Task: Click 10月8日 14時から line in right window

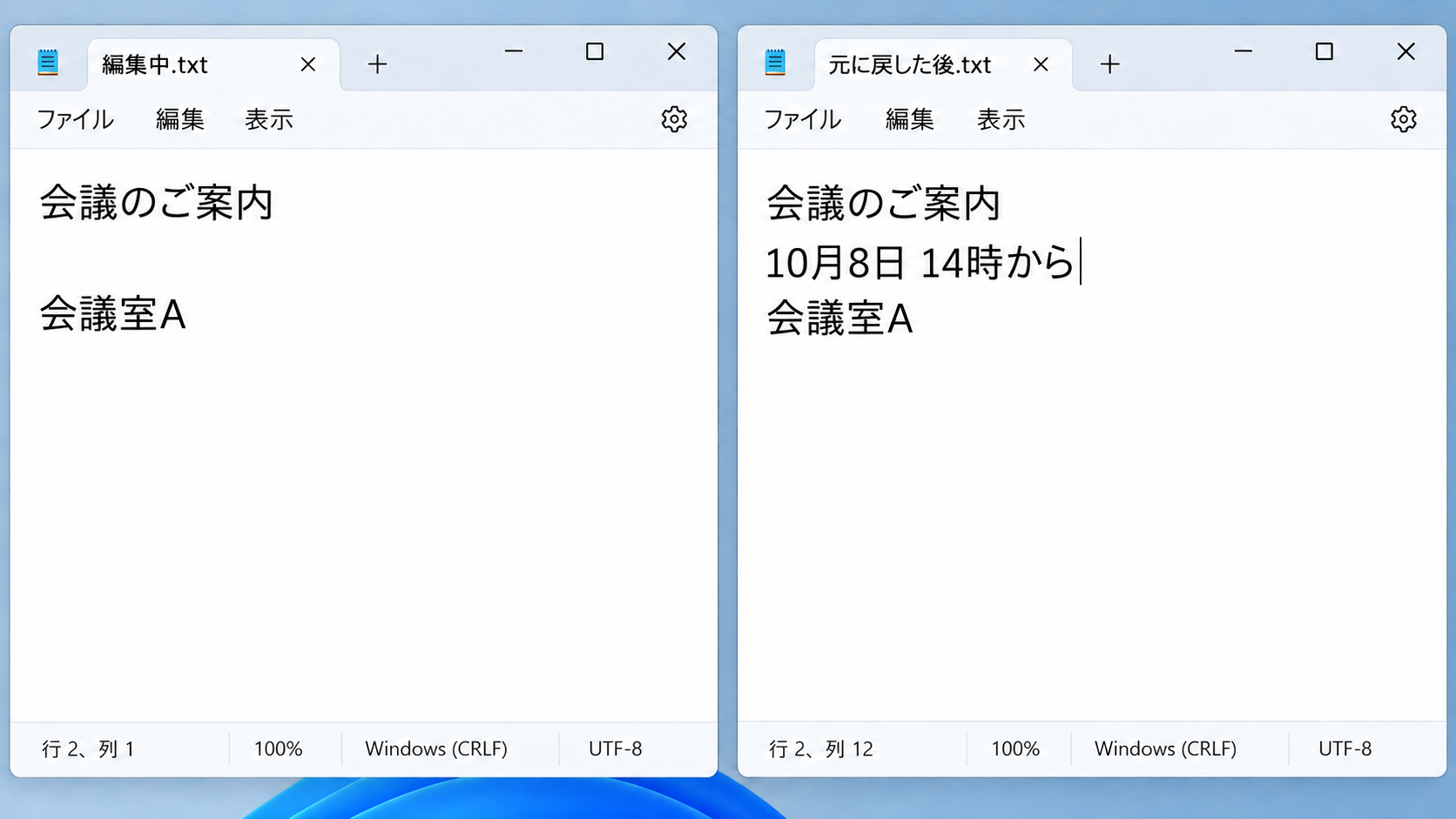Action: pos(920,262)
